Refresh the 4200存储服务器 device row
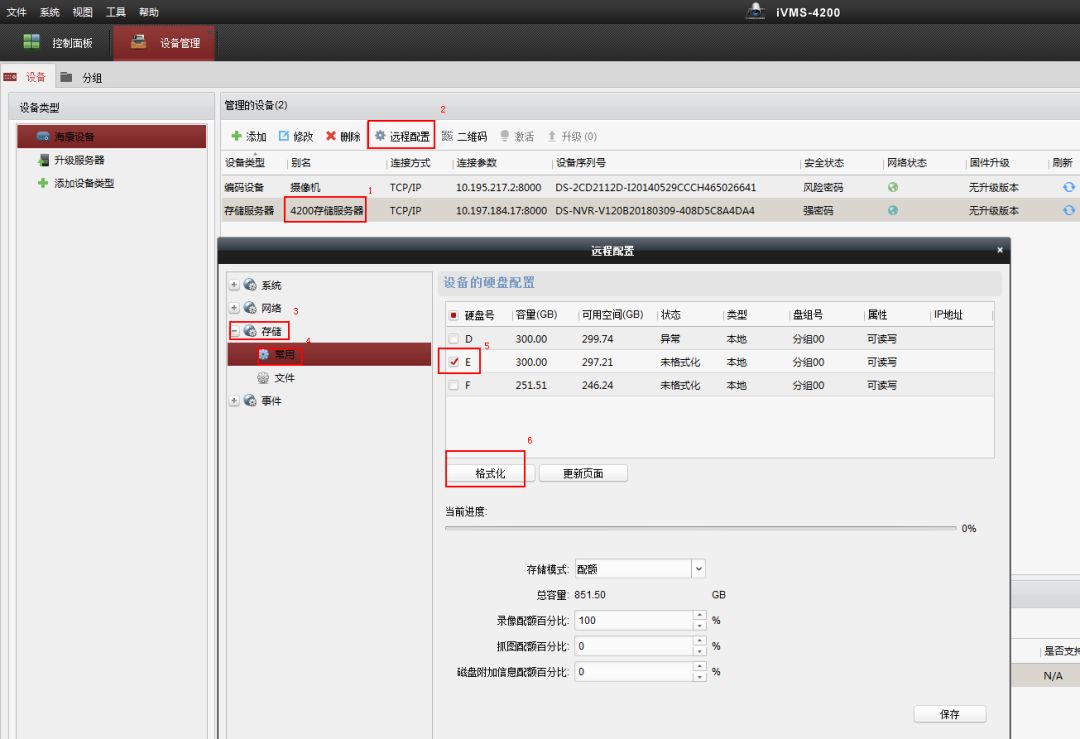Screen dimensions: 1080x739 [1068, 211]
